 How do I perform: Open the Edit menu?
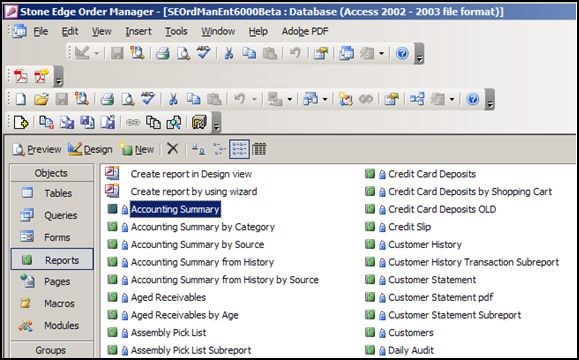[70, 31]
